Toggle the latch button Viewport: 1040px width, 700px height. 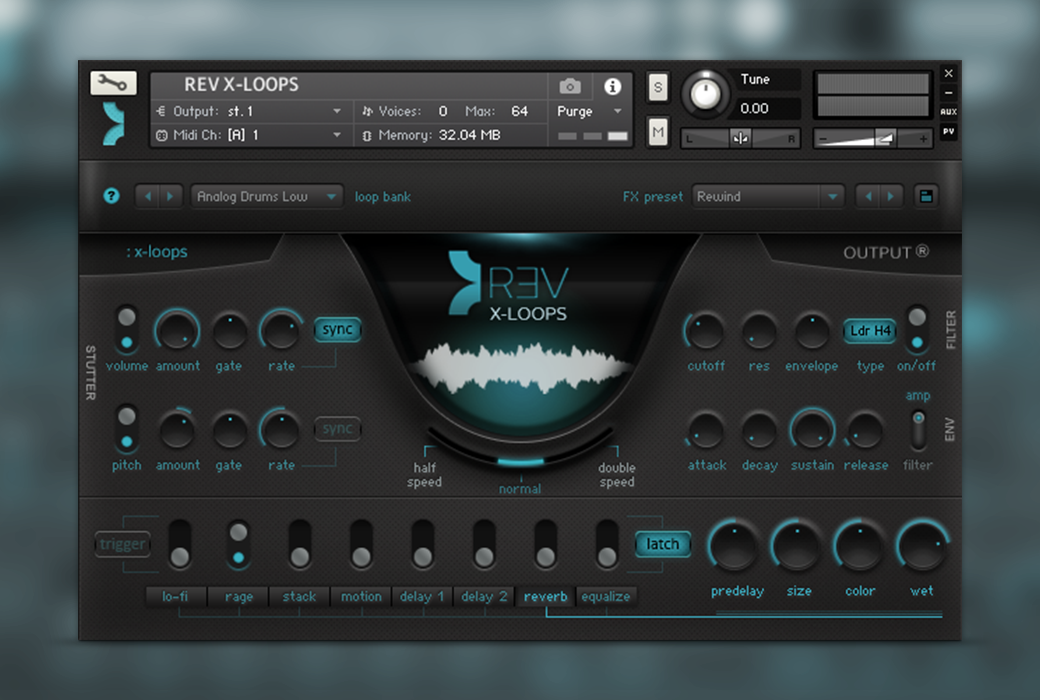click(662, 544)
